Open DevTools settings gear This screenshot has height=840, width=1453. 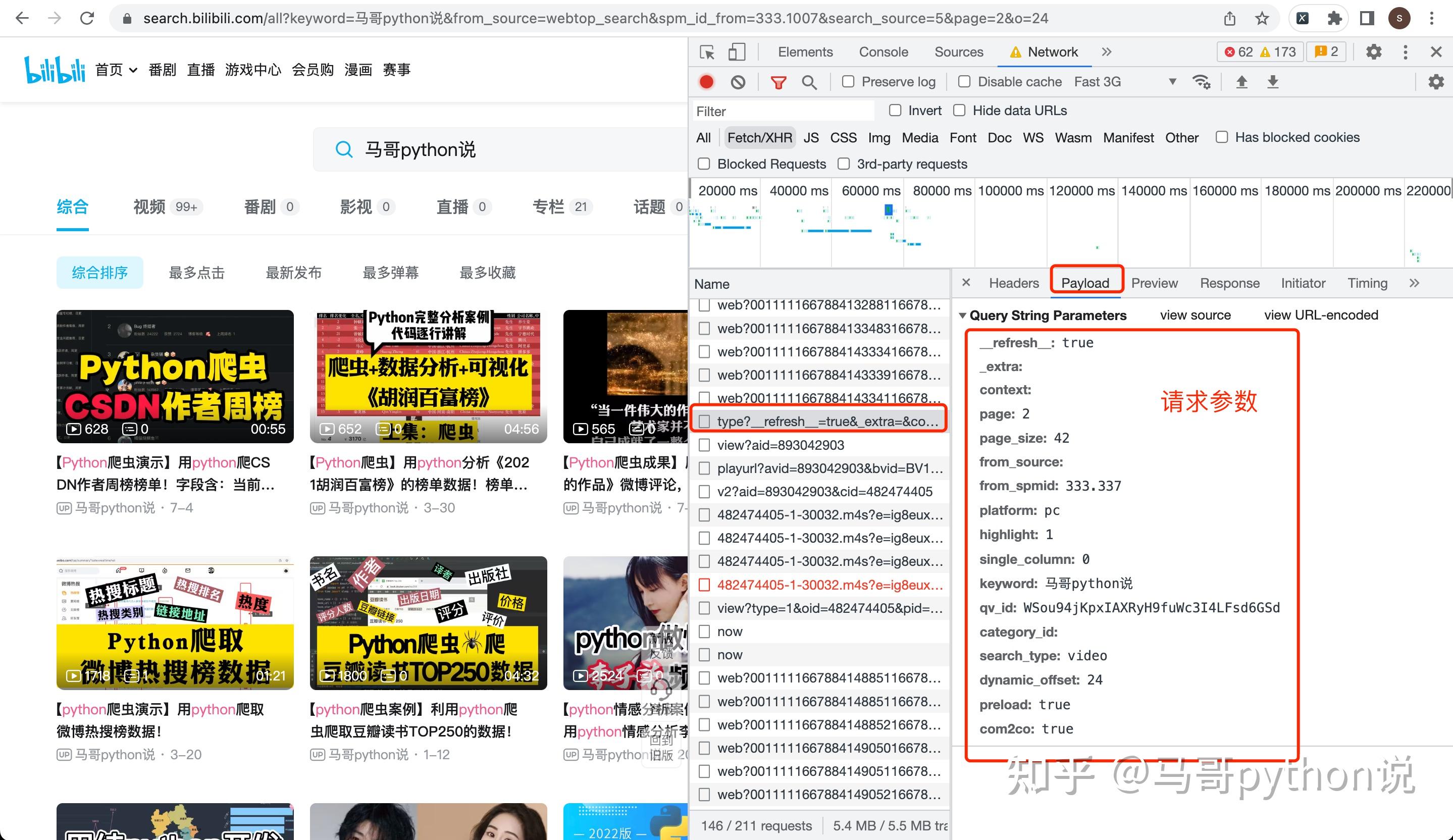[1374, 52]
